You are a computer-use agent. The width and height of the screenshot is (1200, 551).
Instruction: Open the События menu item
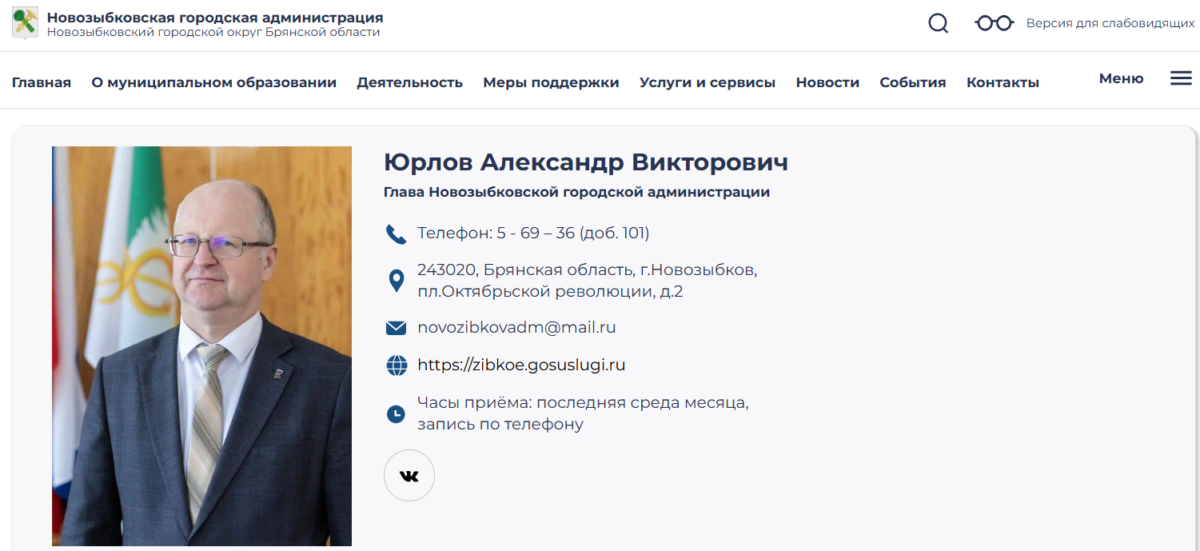pyautogui.click(x=913, y=82)
